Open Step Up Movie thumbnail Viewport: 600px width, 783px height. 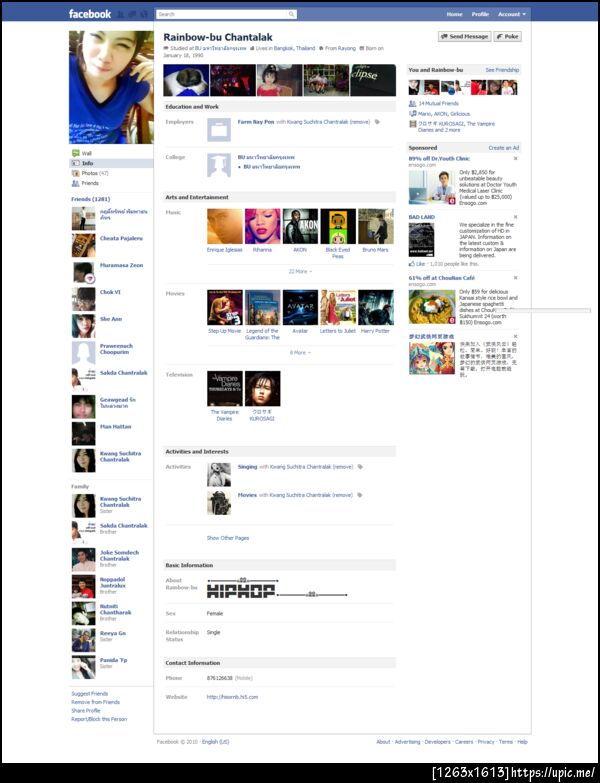pyautogui.click(x=225, y=308)
